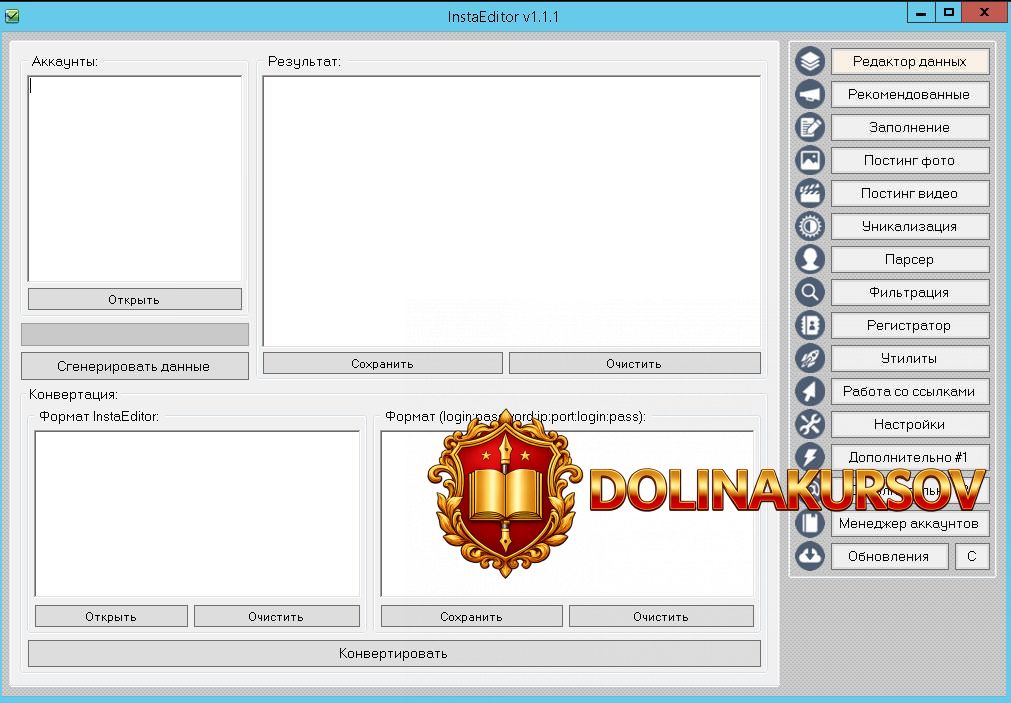Screen dimensions: 1011x703
Task: Open the Настройки panel from the sidebar
Action: pyautogui.click(x=909, y=424)
